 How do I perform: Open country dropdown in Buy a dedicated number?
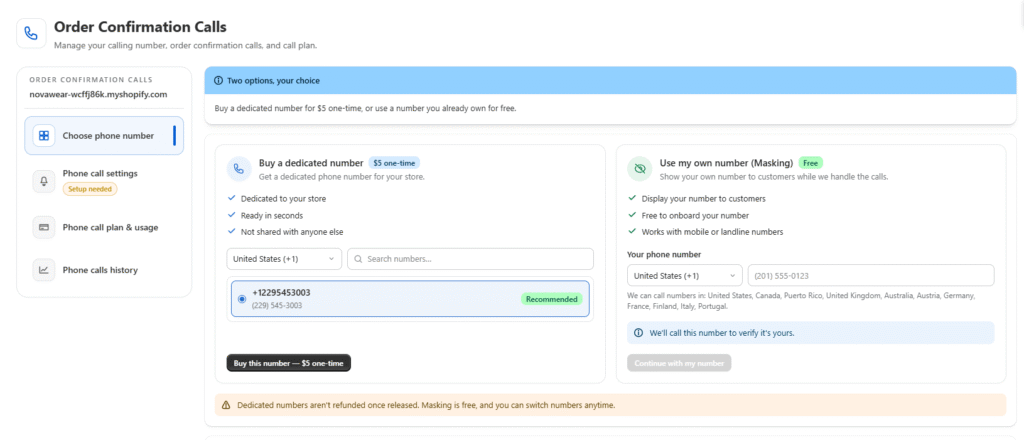pyautogui.click(x=284, y=259)
